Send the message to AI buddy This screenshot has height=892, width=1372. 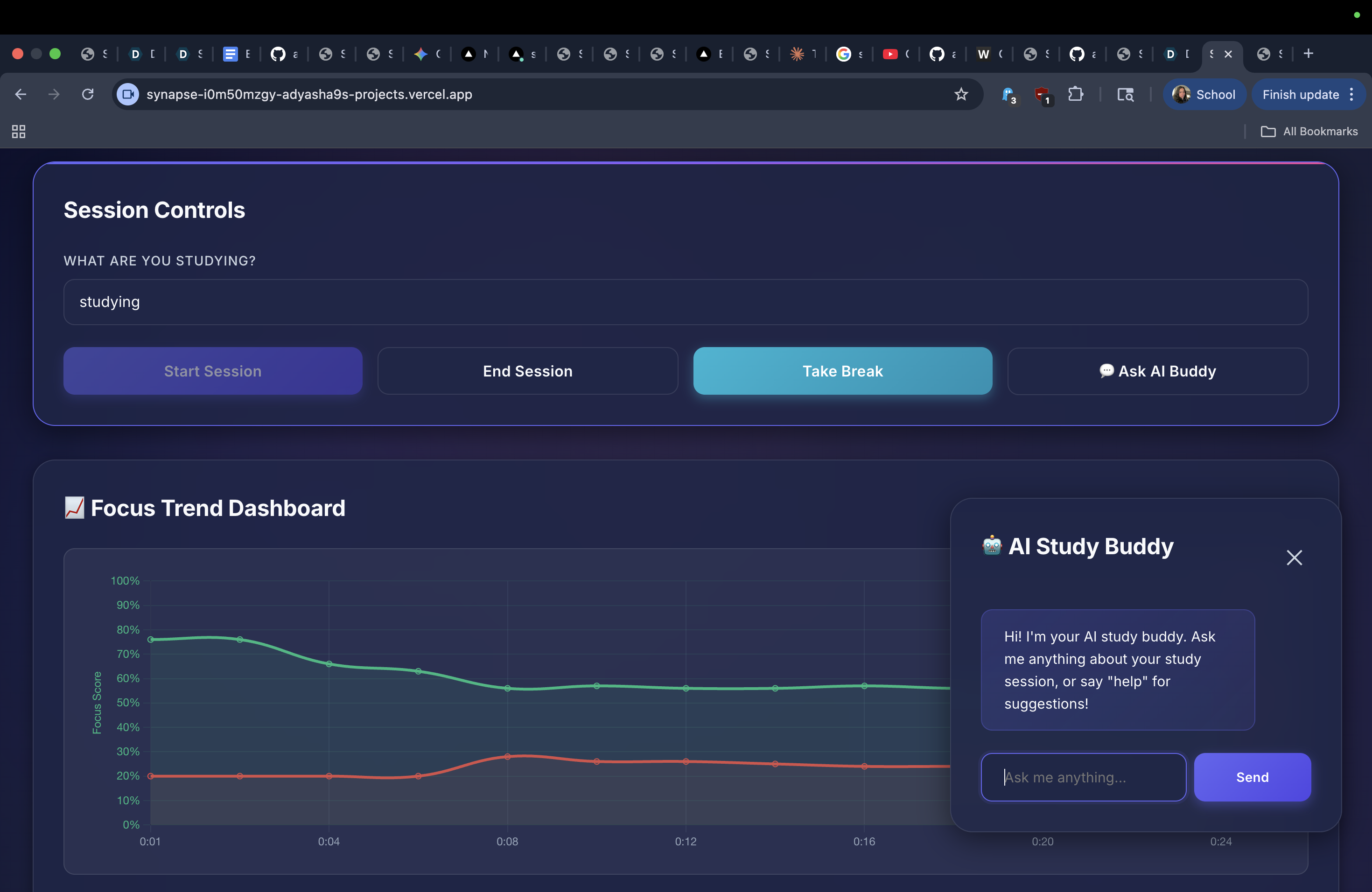pyautogui.click(x=1252, y=777)
